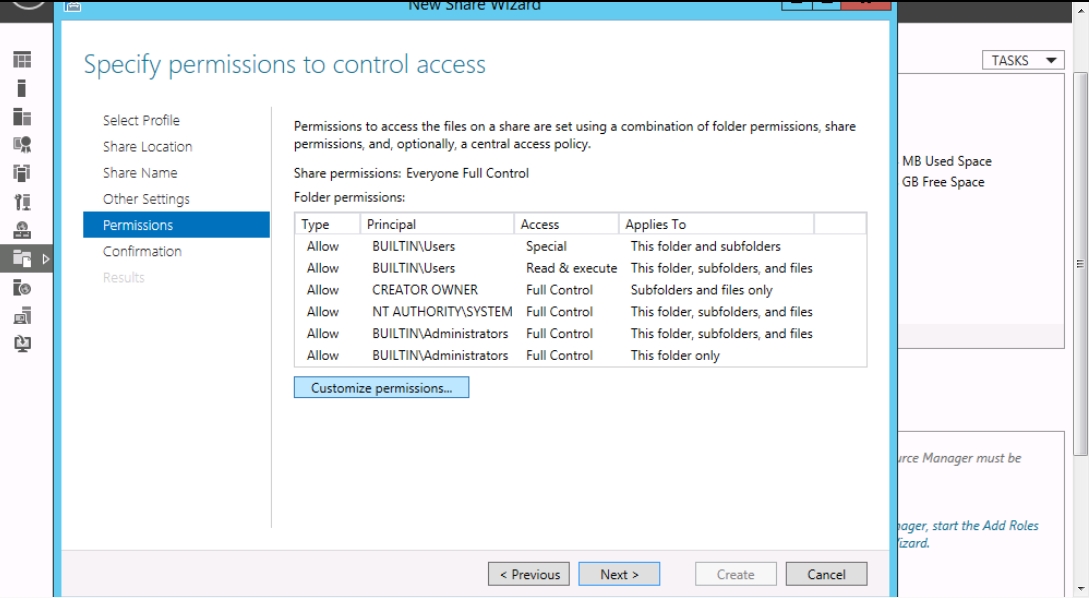
Task: Expand arrow beside File and Storage icon
Action: coord(44,259)
